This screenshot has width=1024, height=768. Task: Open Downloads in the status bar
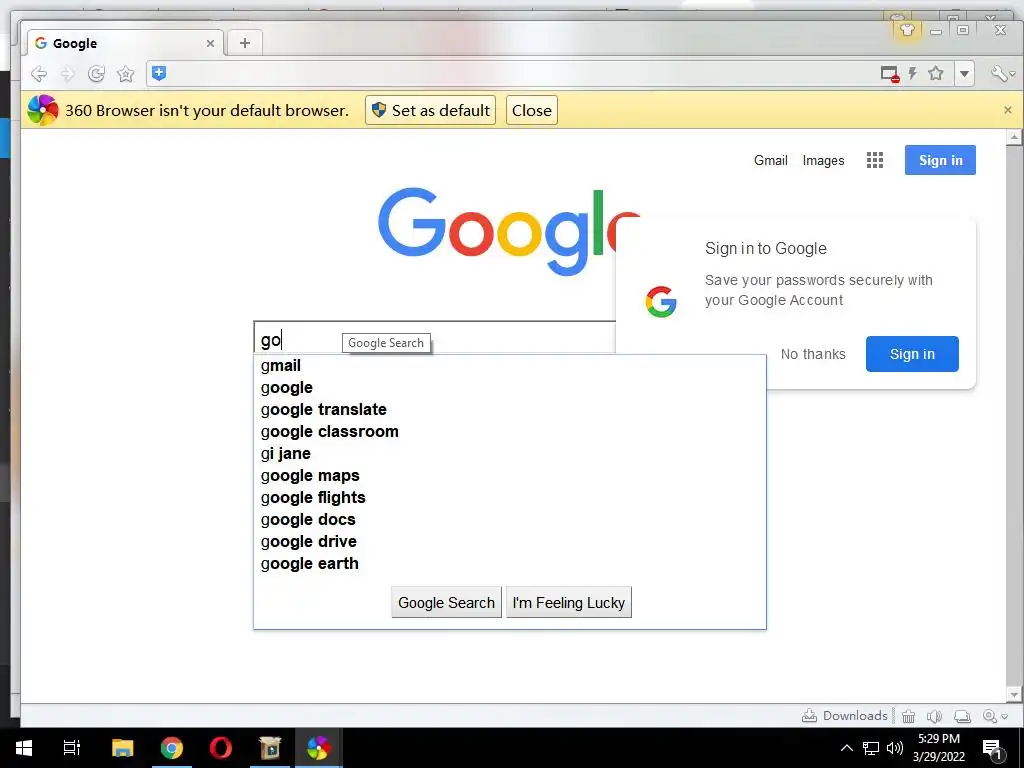pyautogui.click(x=844, y=716)
